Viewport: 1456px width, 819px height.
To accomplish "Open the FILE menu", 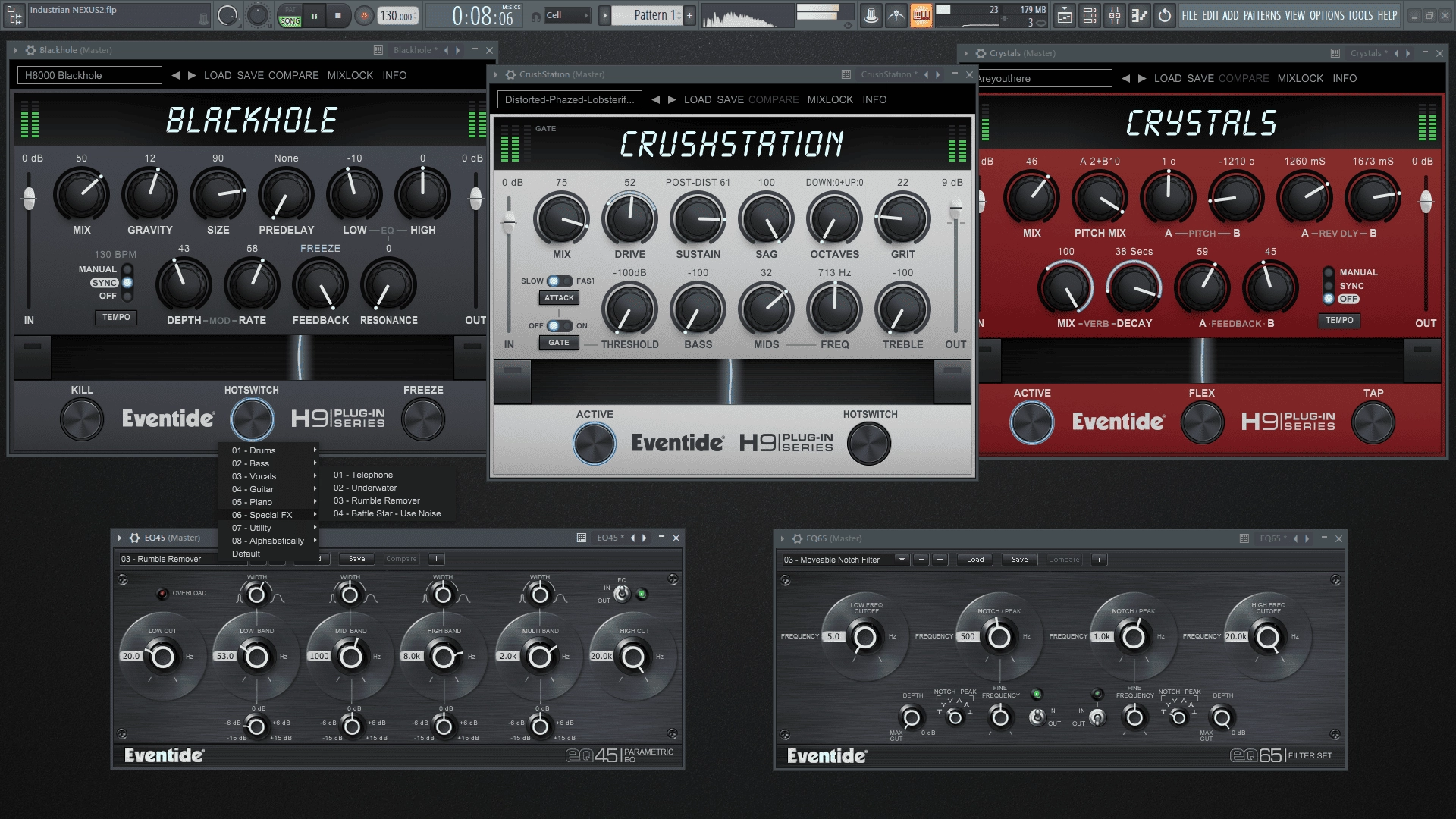I will coord(1190,15).
